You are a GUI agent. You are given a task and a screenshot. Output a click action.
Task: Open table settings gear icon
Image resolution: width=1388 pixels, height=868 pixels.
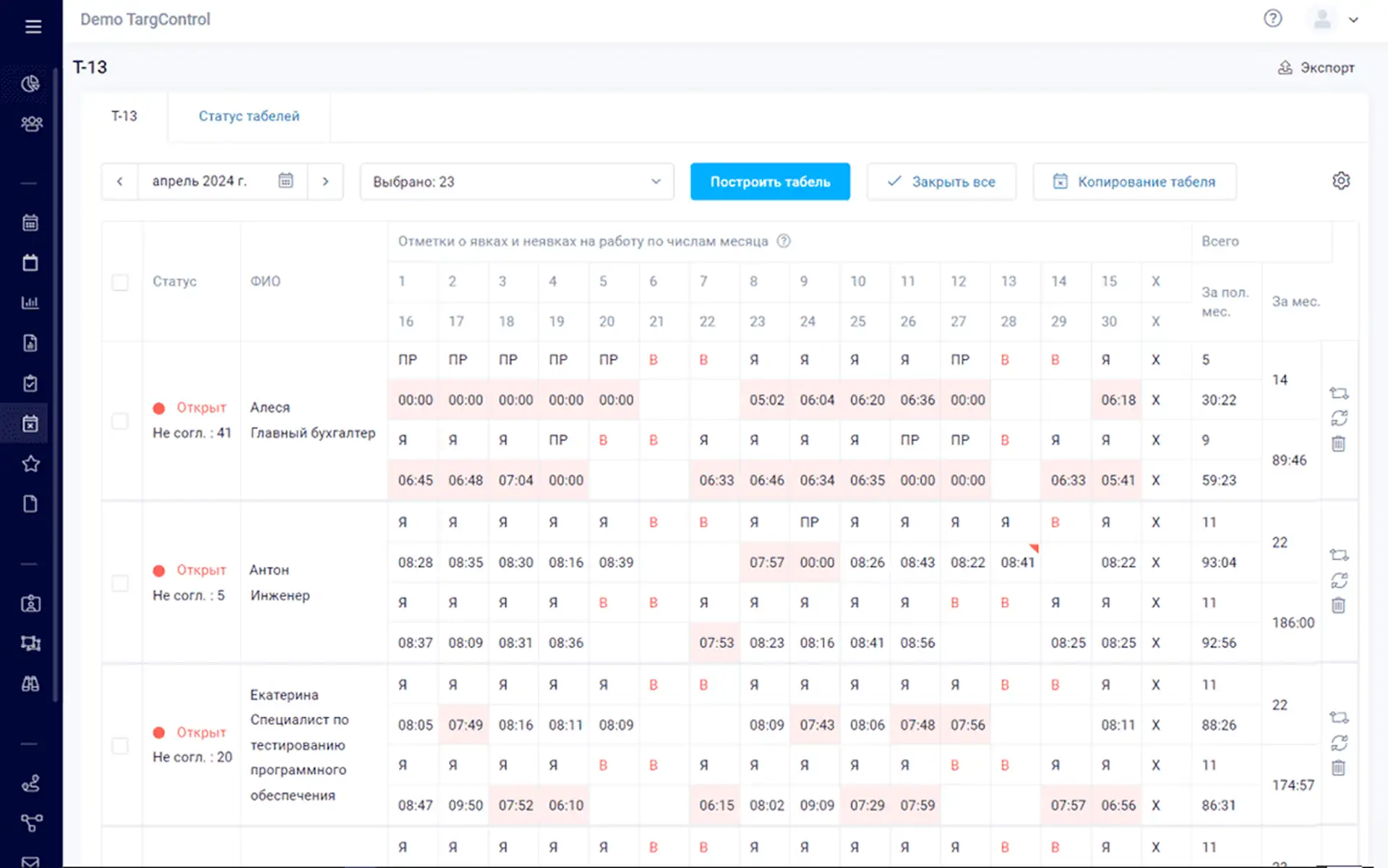1340,181
